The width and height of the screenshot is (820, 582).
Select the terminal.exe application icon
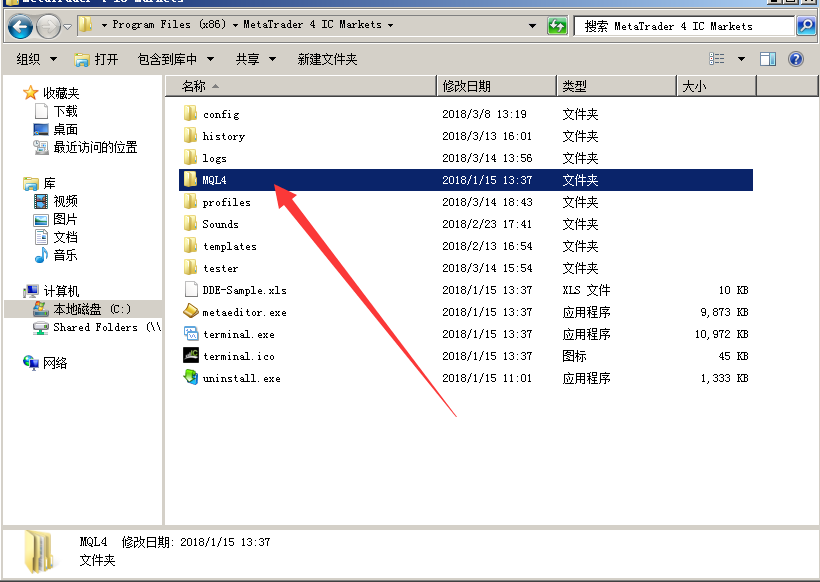tap(190, 333)
